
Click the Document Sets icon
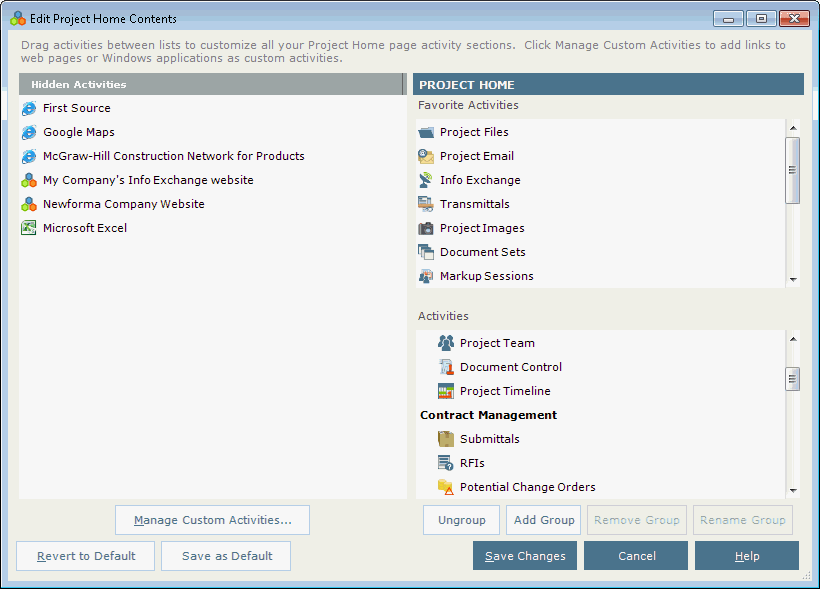tap(426, 252)
